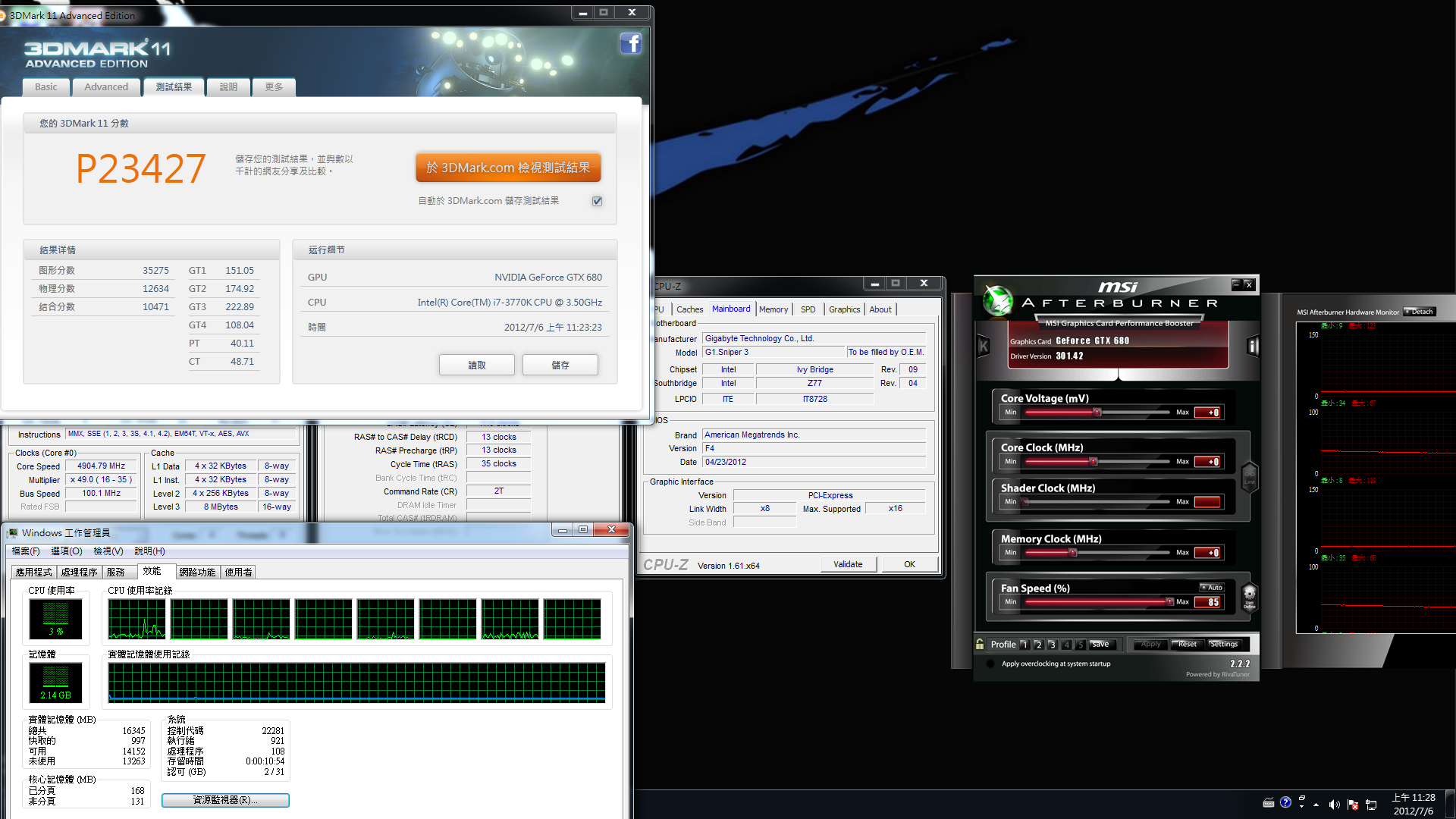Viewport: 1456px width, 819px height.
Task: Switch to 使用者 tab in Task Manager
Action: (238, 573)
